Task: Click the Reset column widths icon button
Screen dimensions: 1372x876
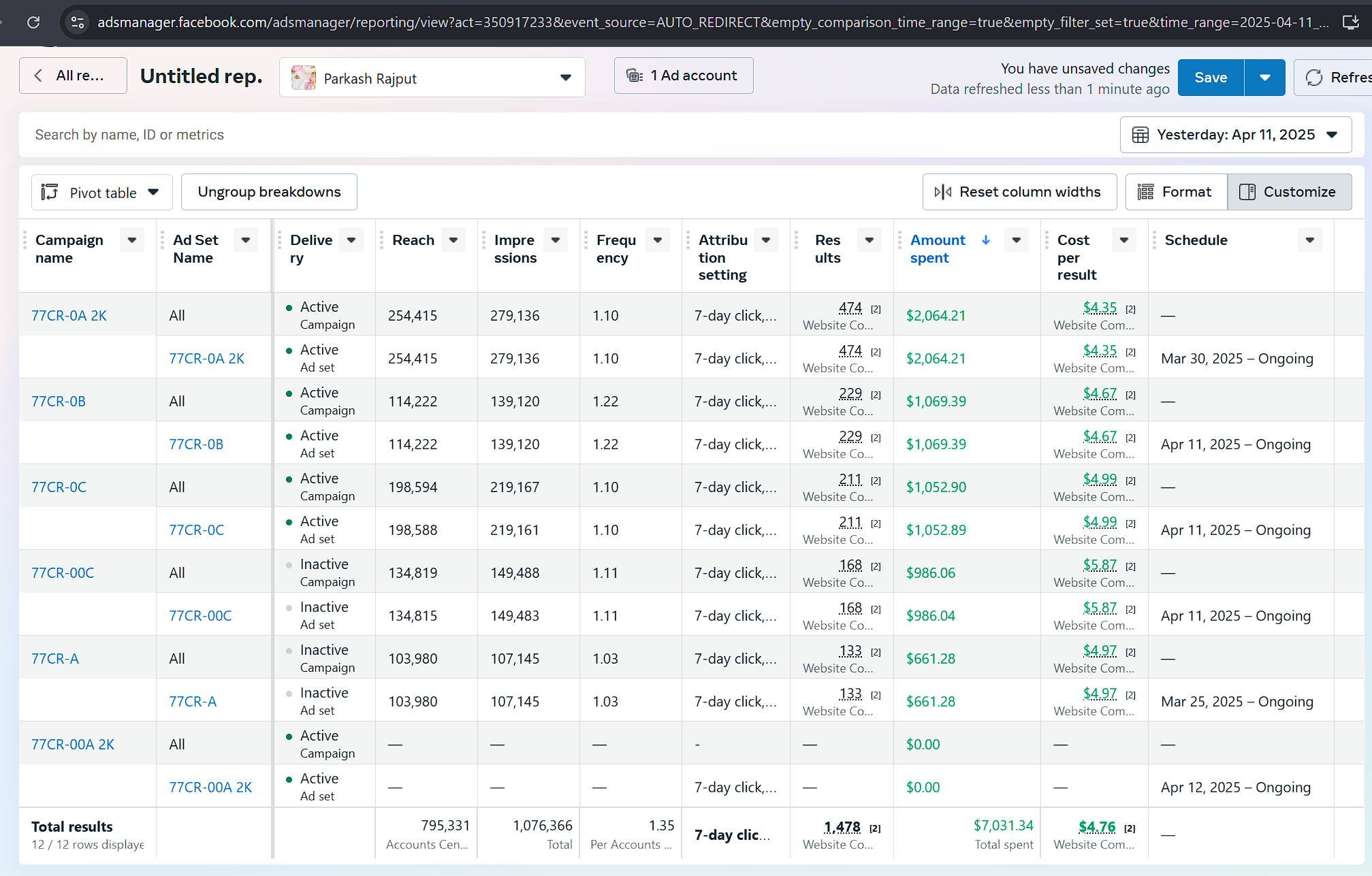Action: (1019, 192)
